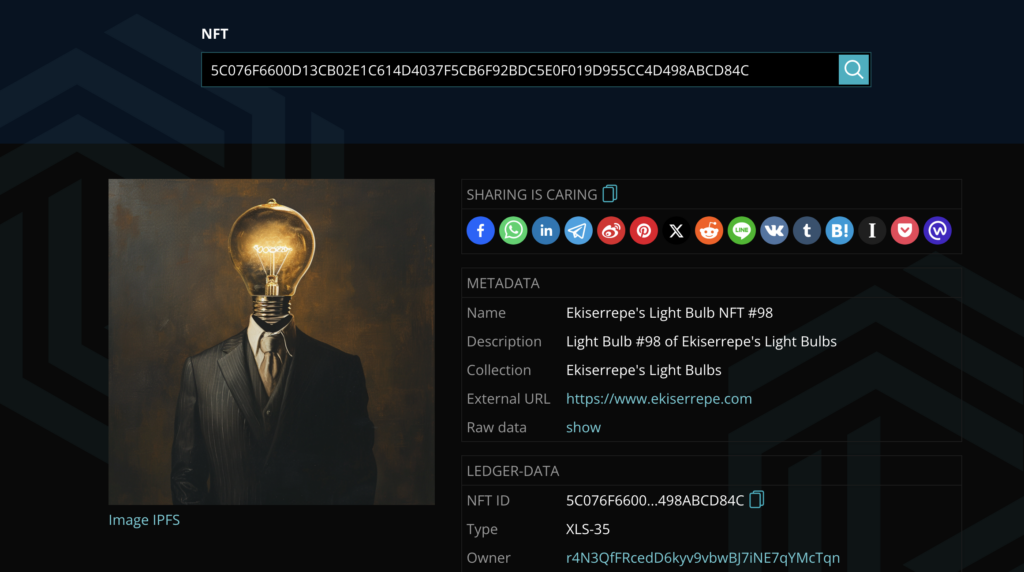The width and height of the screenshot is (1024, 572).
Task: Copy the share link next to Sharing is Caring
Action: pyautogui.click(x=610, y=194)
